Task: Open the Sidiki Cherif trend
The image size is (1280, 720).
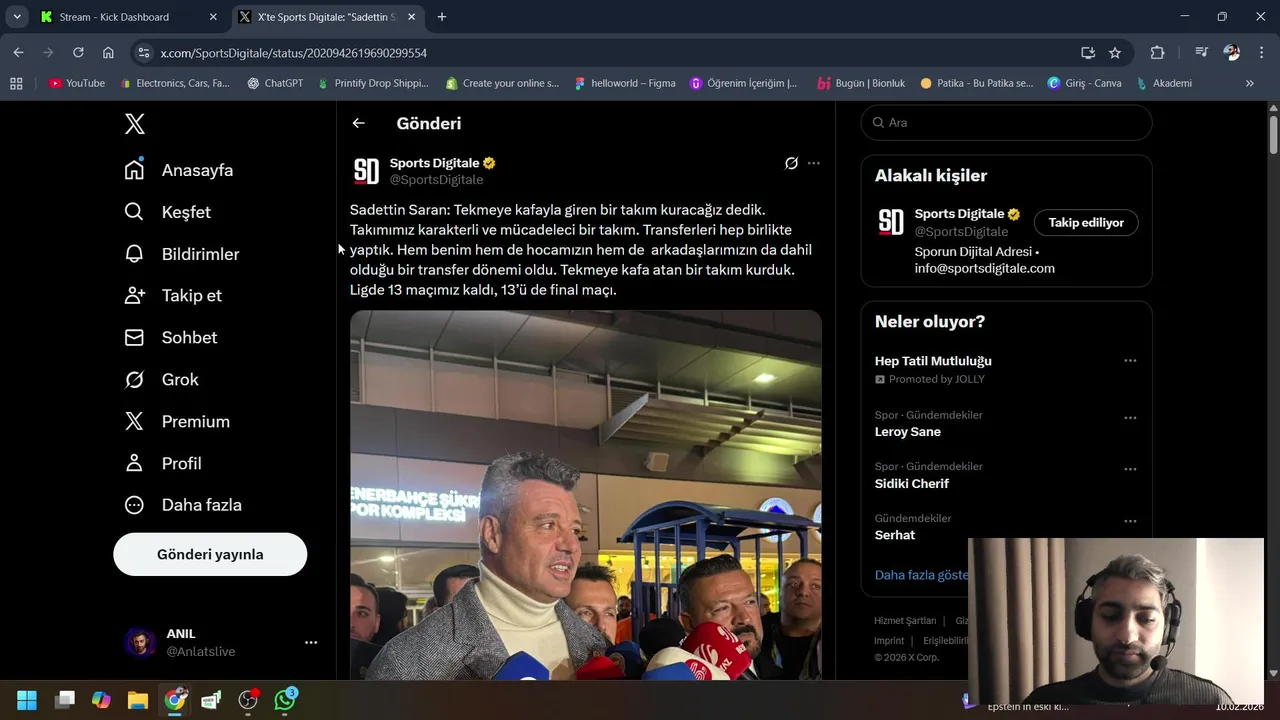Action: [x=912, y=484]
